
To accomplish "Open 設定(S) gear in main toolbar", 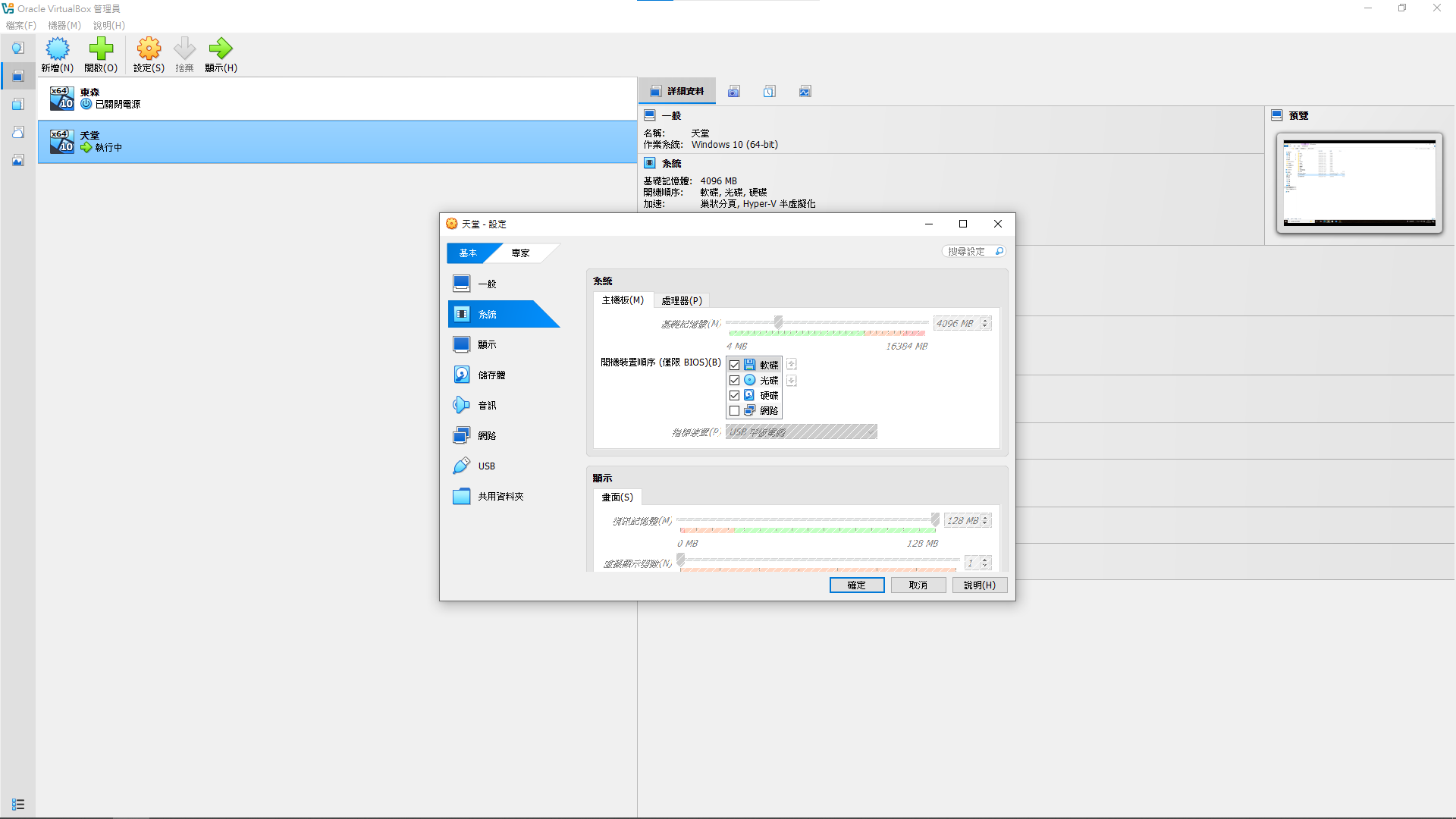I will click(149, 55).
